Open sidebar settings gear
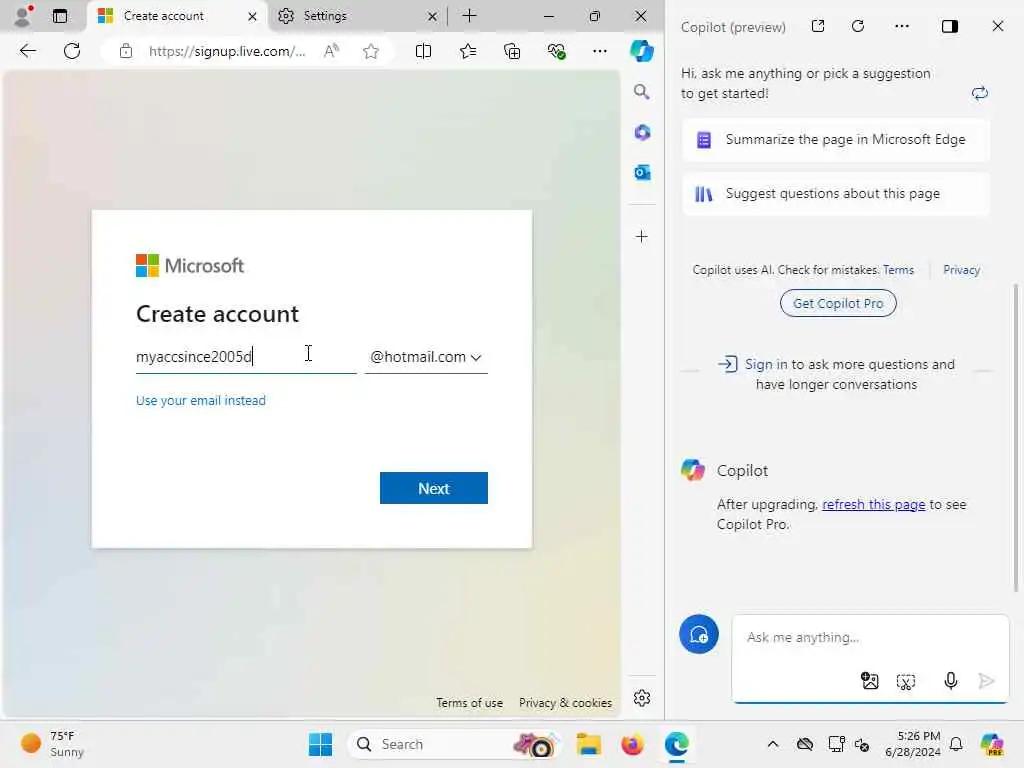1024x768 pixels. pos(642,698)
